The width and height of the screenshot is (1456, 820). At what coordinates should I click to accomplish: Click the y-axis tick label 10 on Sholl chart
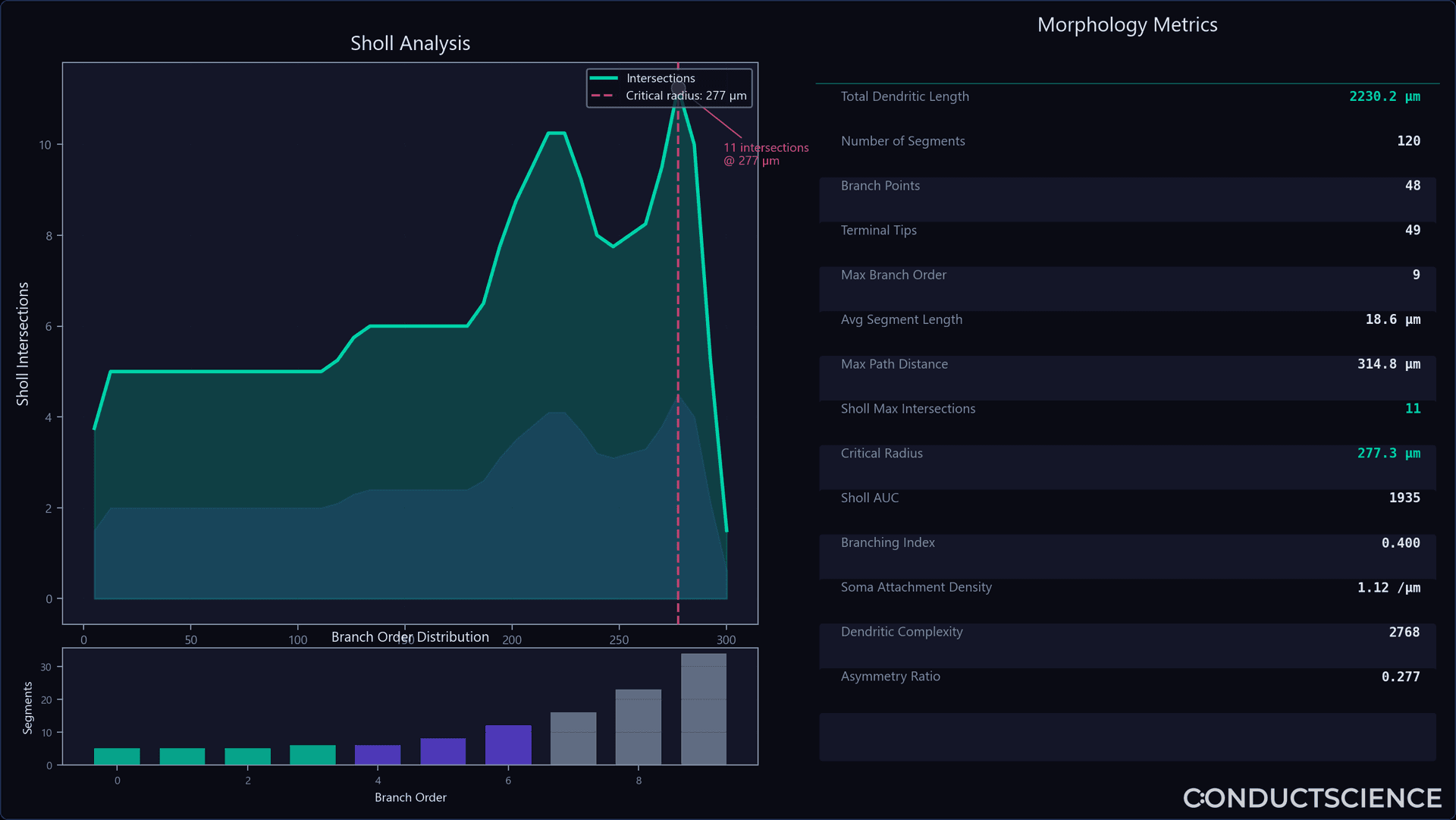click(45, 145)
